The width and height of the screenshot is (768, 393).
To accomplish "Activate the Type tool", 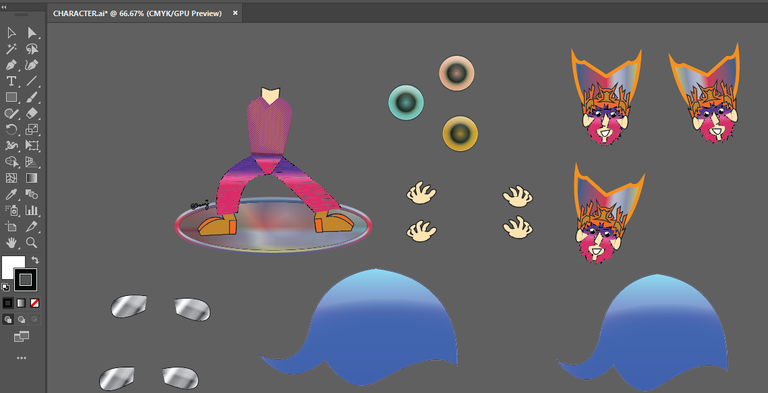I will tap(11, 81).
